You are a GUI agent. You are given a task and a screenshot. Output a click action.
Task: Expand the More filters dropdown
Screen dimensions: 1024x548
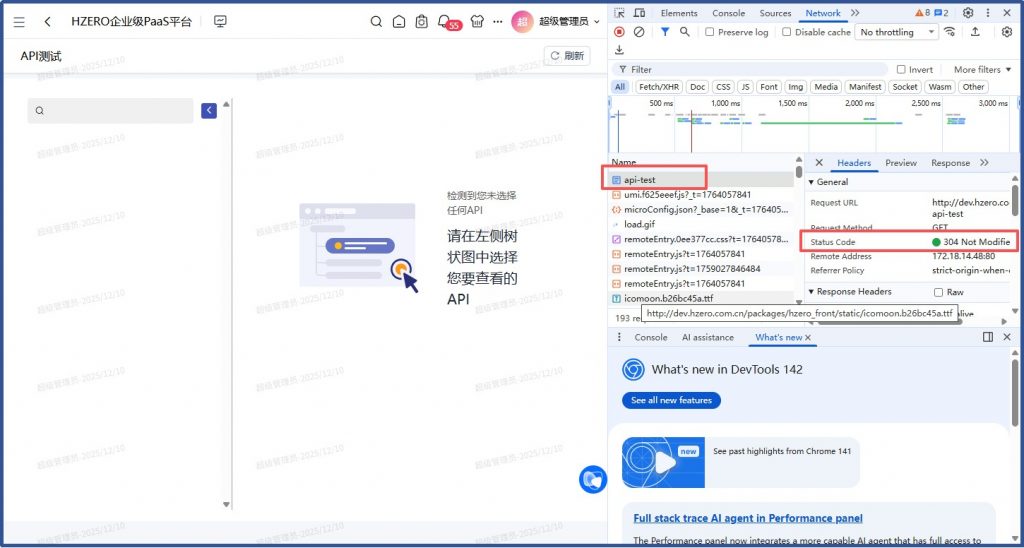point(982,70)
